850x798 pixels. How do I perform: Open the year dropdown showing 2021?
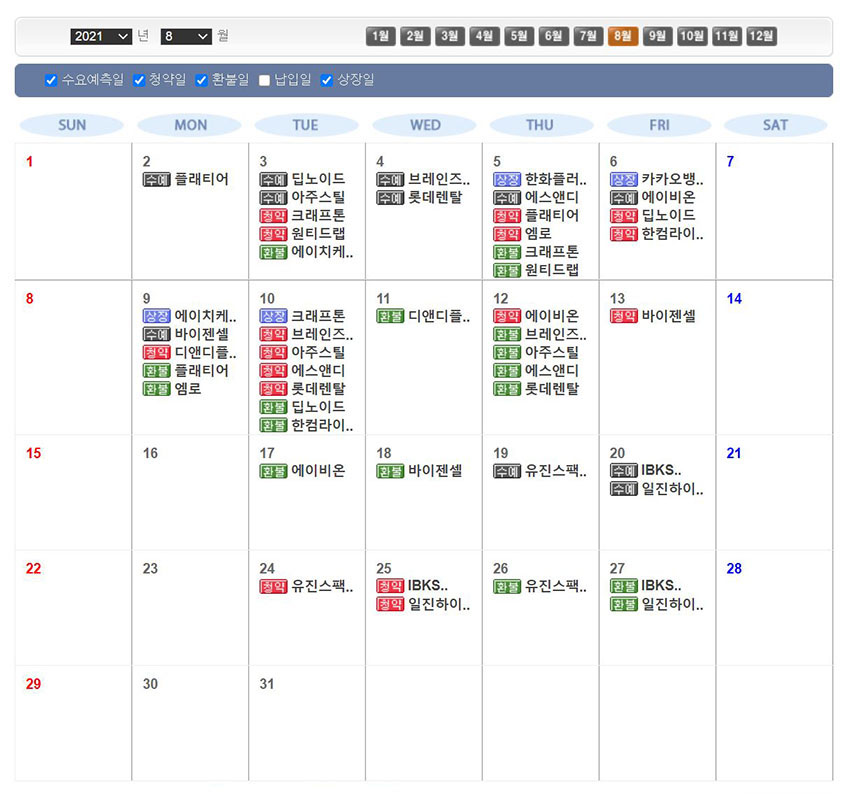[101, 36]
